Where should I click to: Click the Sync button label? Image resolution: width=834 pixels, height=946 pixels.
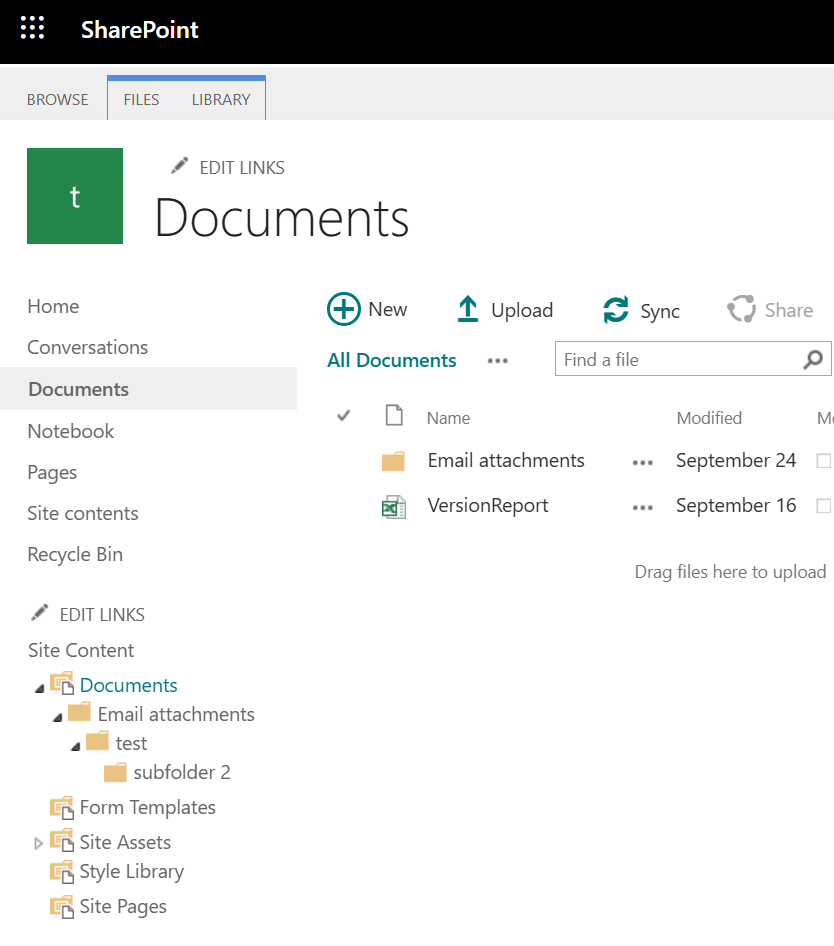point(660,311)
